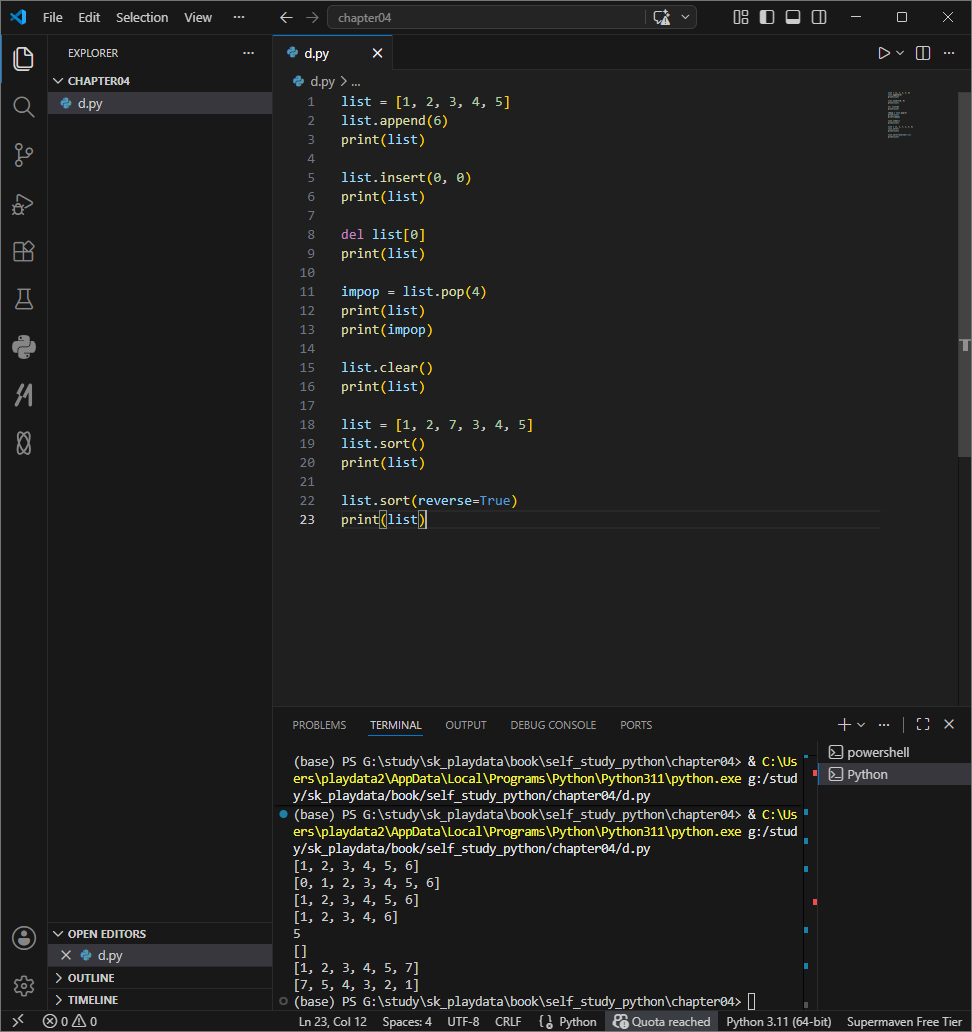Click Supermaven Free Tier status item

904,1021
